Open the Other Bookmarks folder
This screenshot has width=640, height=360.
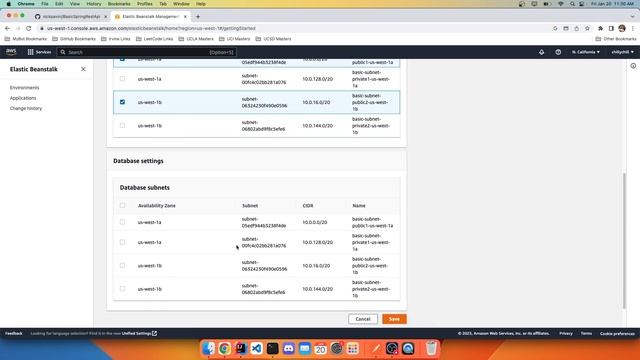616,39
